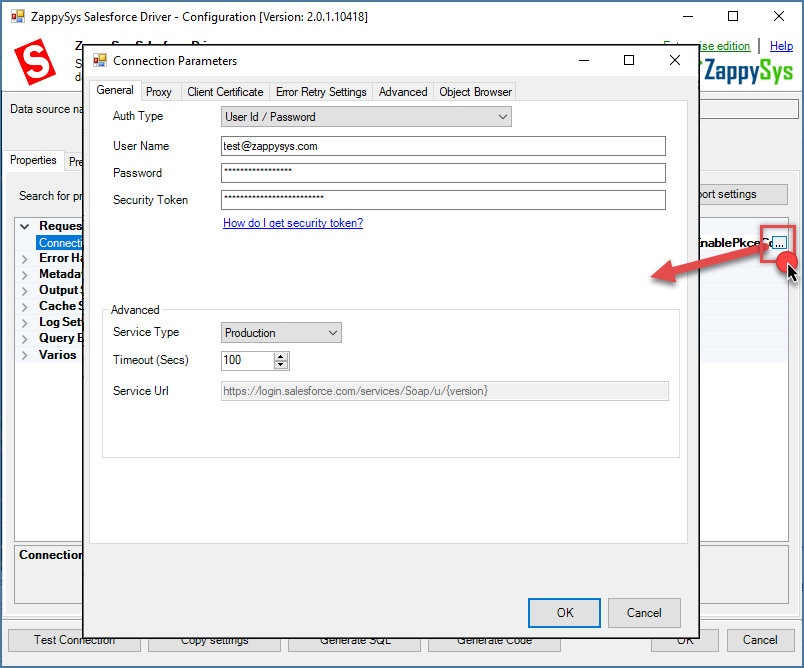804x668 pixels.
Task: Click the User Name input field
Action: tap(443, 146)
